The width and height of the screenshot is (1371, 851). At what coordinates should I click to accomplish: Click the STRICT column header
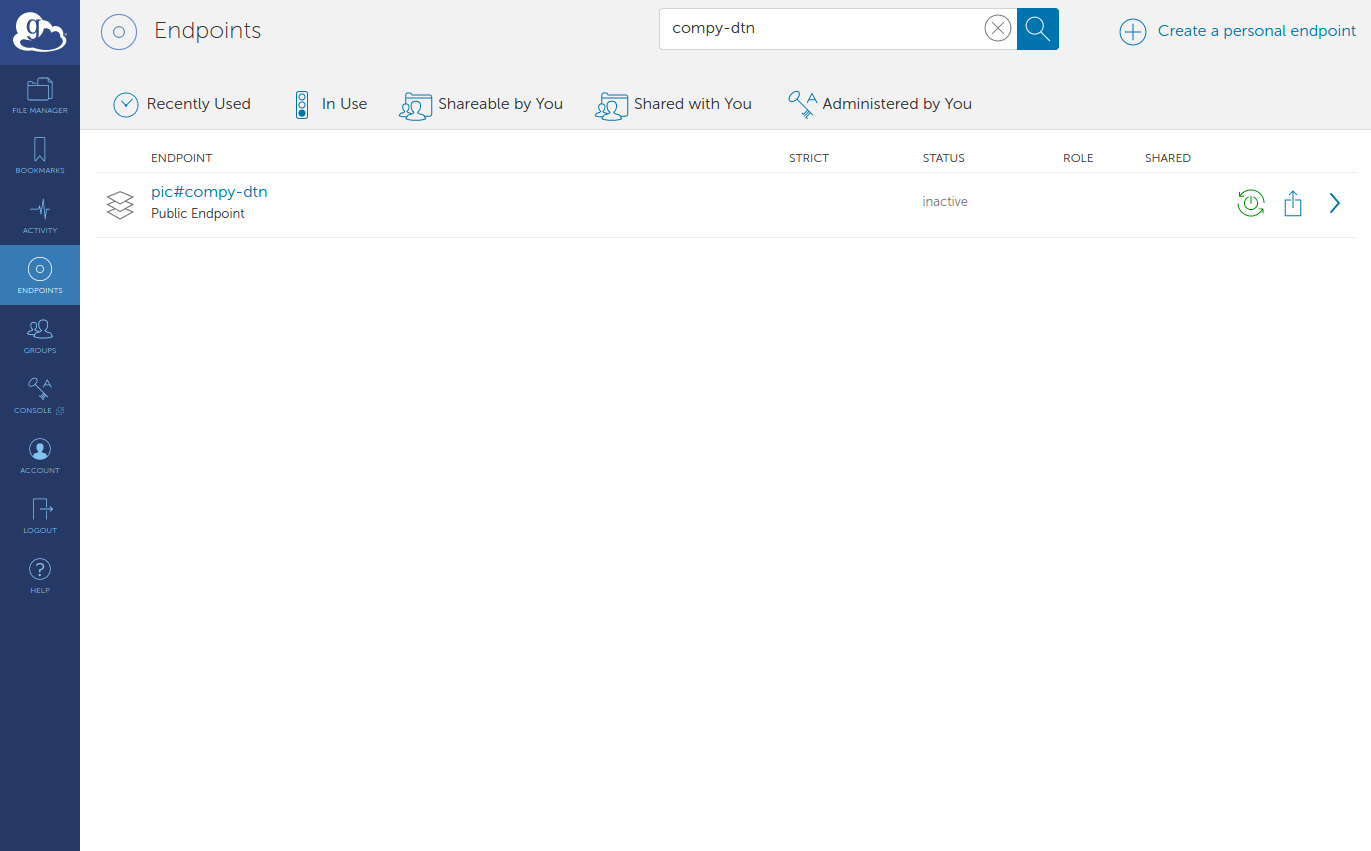(809, 158)
